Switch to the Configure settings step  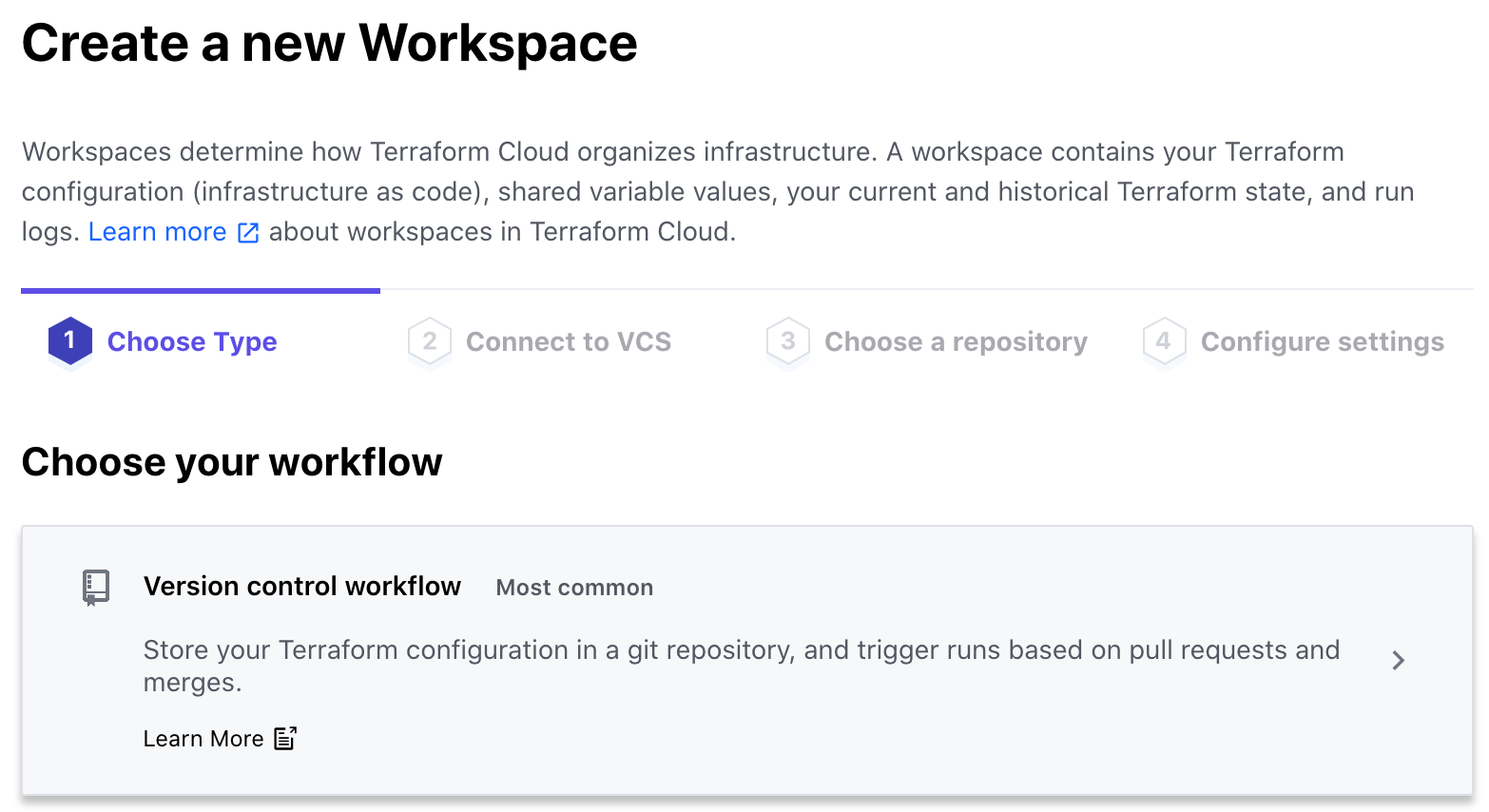point(1323,341)
